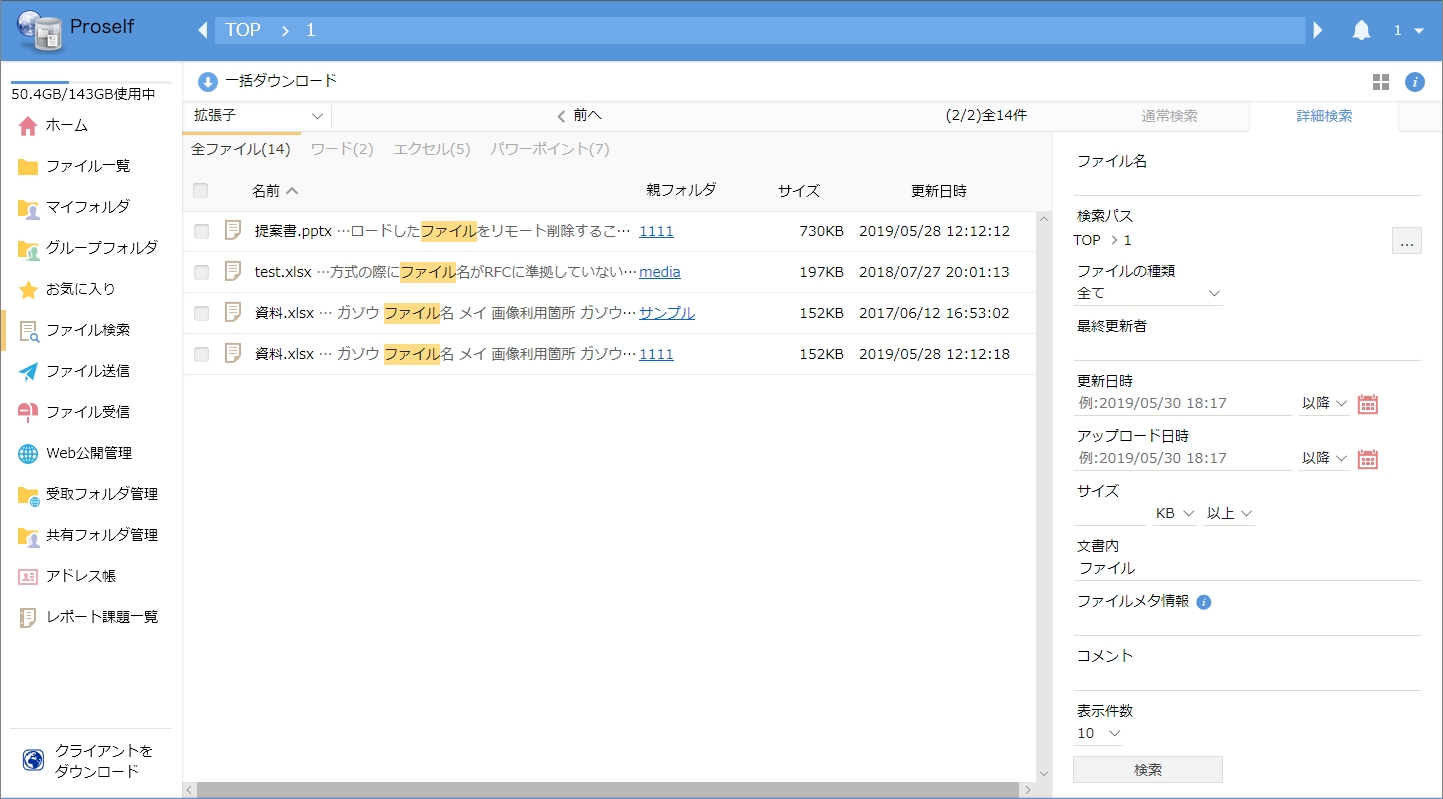1443x799 pixels.
Task: Click the Proself logo icon
Action: point(40,31)
